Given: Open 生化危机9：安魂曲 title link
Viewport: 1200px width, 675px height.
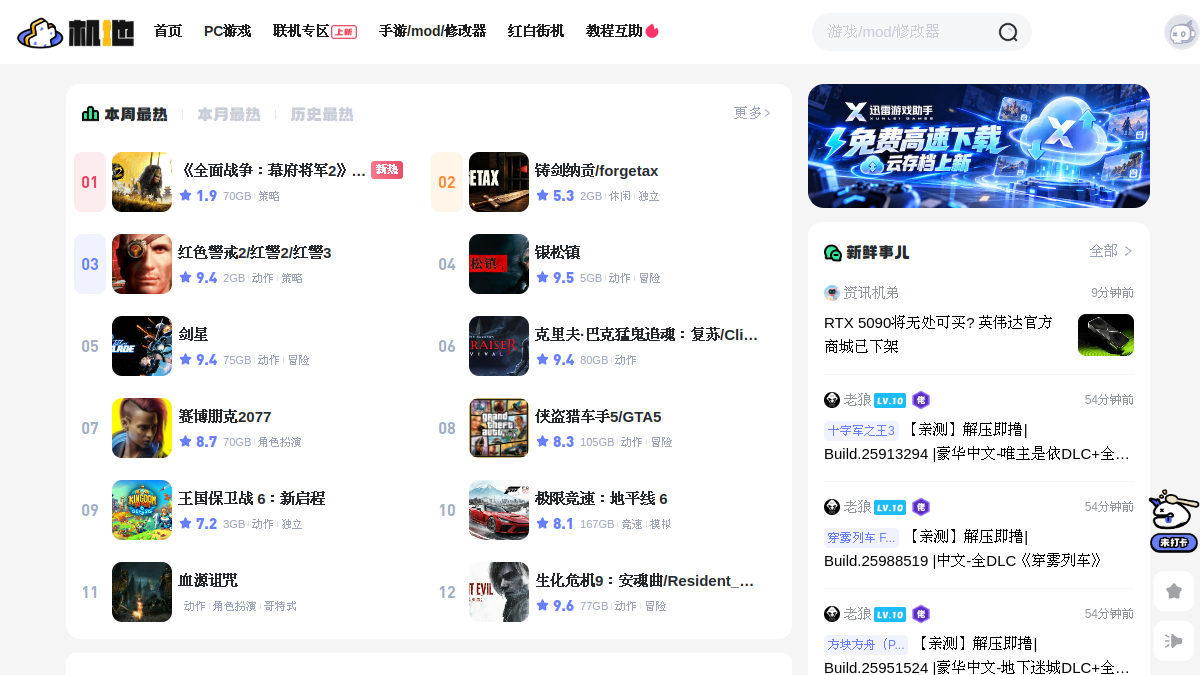Looking at the screenshot, I should pos(645,580).
